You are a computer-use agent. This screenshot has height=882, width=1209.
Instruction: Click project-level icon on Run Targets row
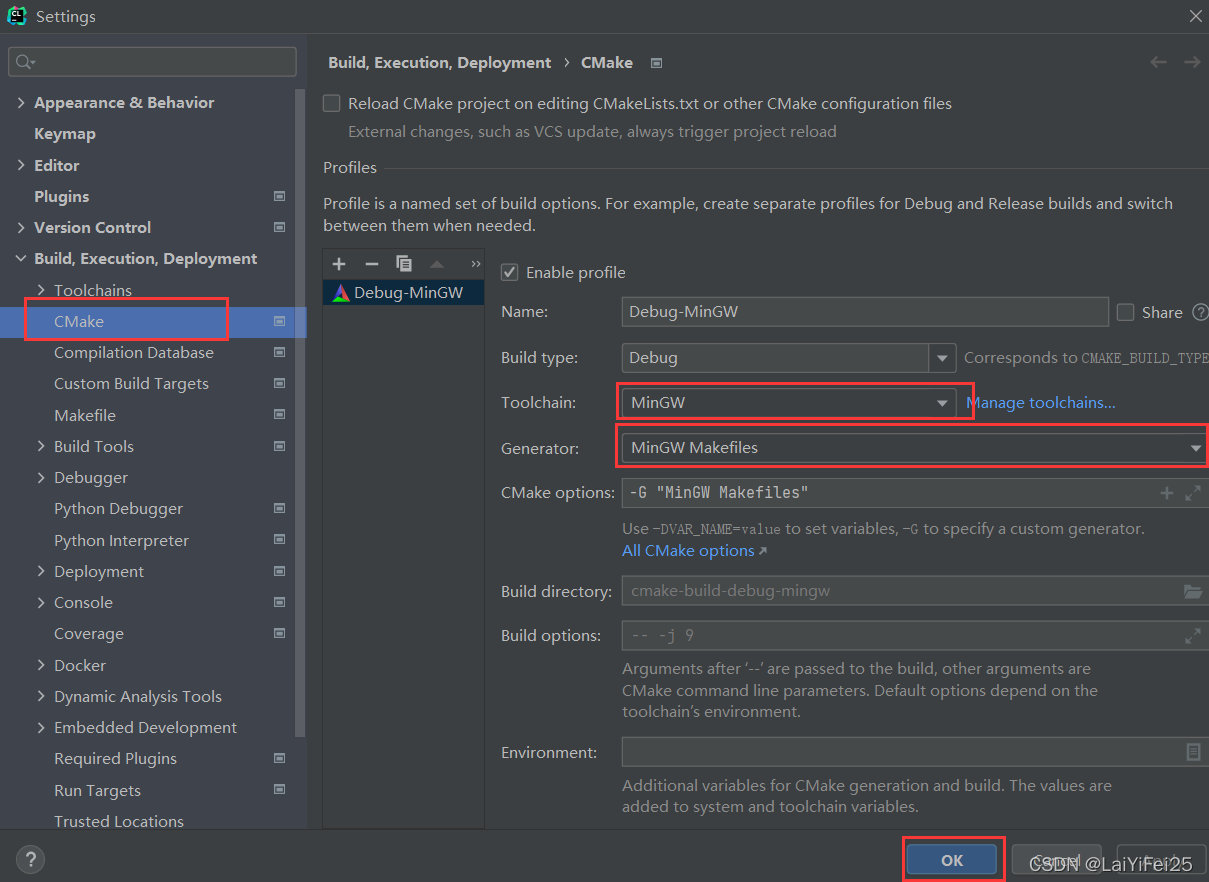click(279, 790)
